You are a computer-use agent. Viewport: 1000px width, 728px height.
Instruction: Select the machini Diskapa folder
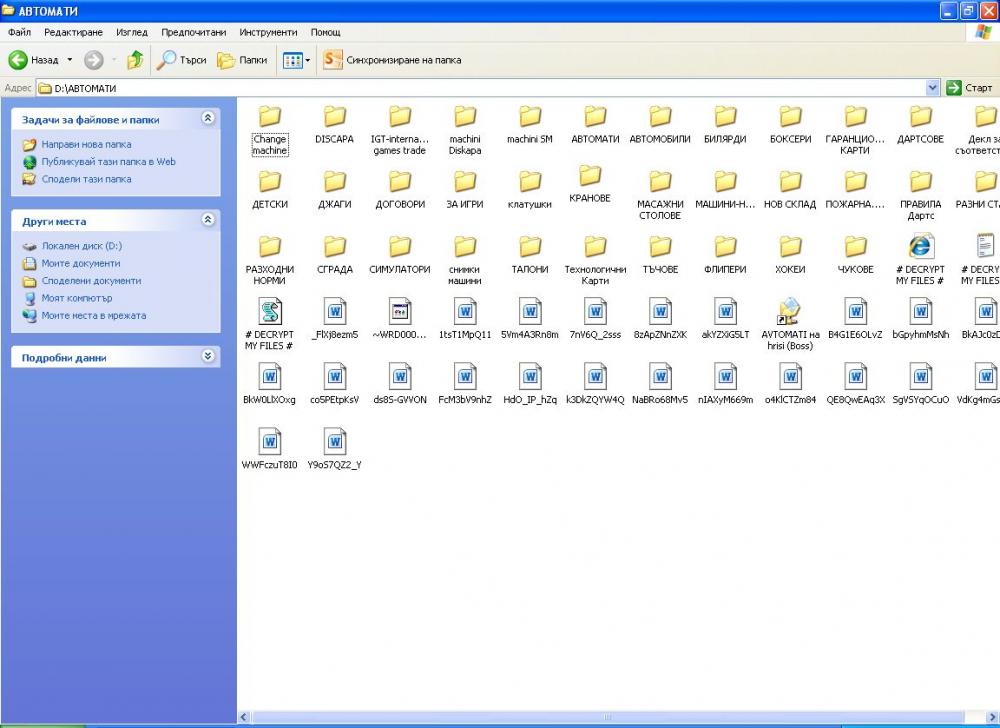[465, 131]
